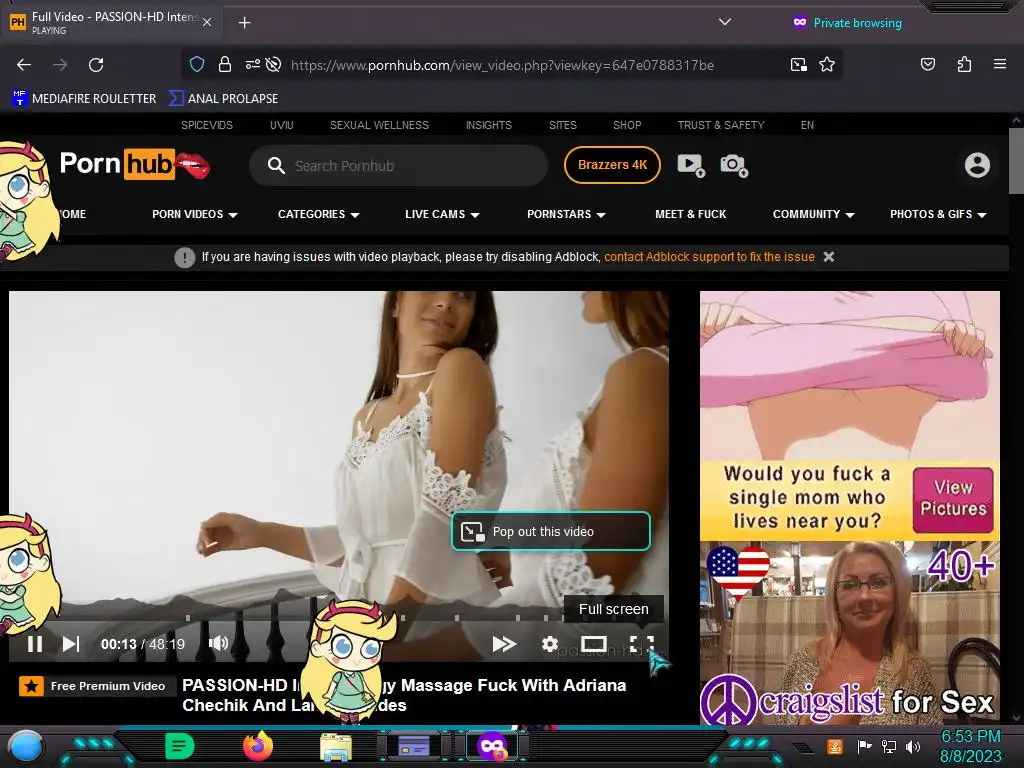Open Firefox from the taskbar
Viewport: 1024px width, 768px height.
257,746
